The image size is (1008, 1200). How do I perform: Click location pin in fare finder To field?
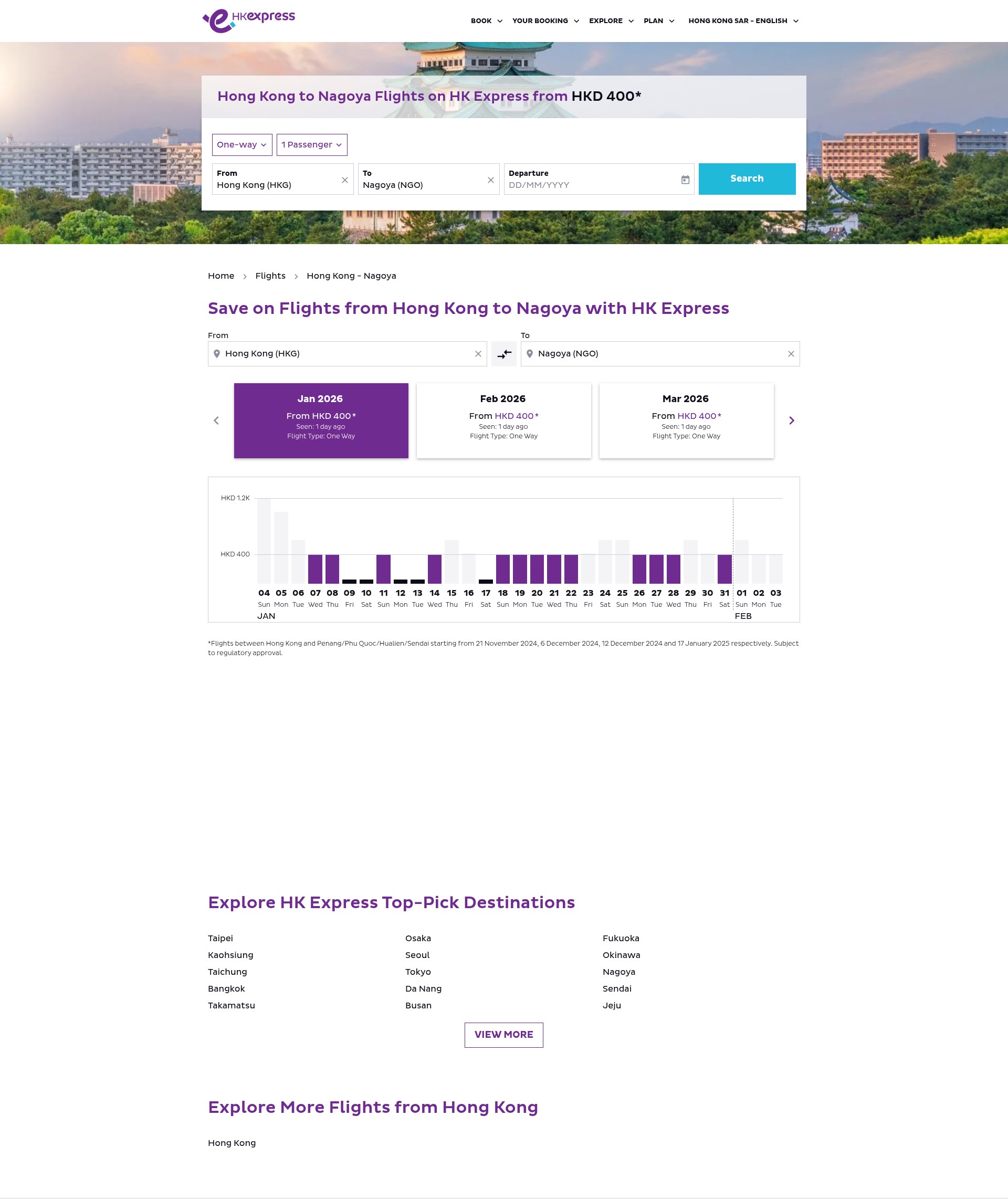[x=530, y=354]
